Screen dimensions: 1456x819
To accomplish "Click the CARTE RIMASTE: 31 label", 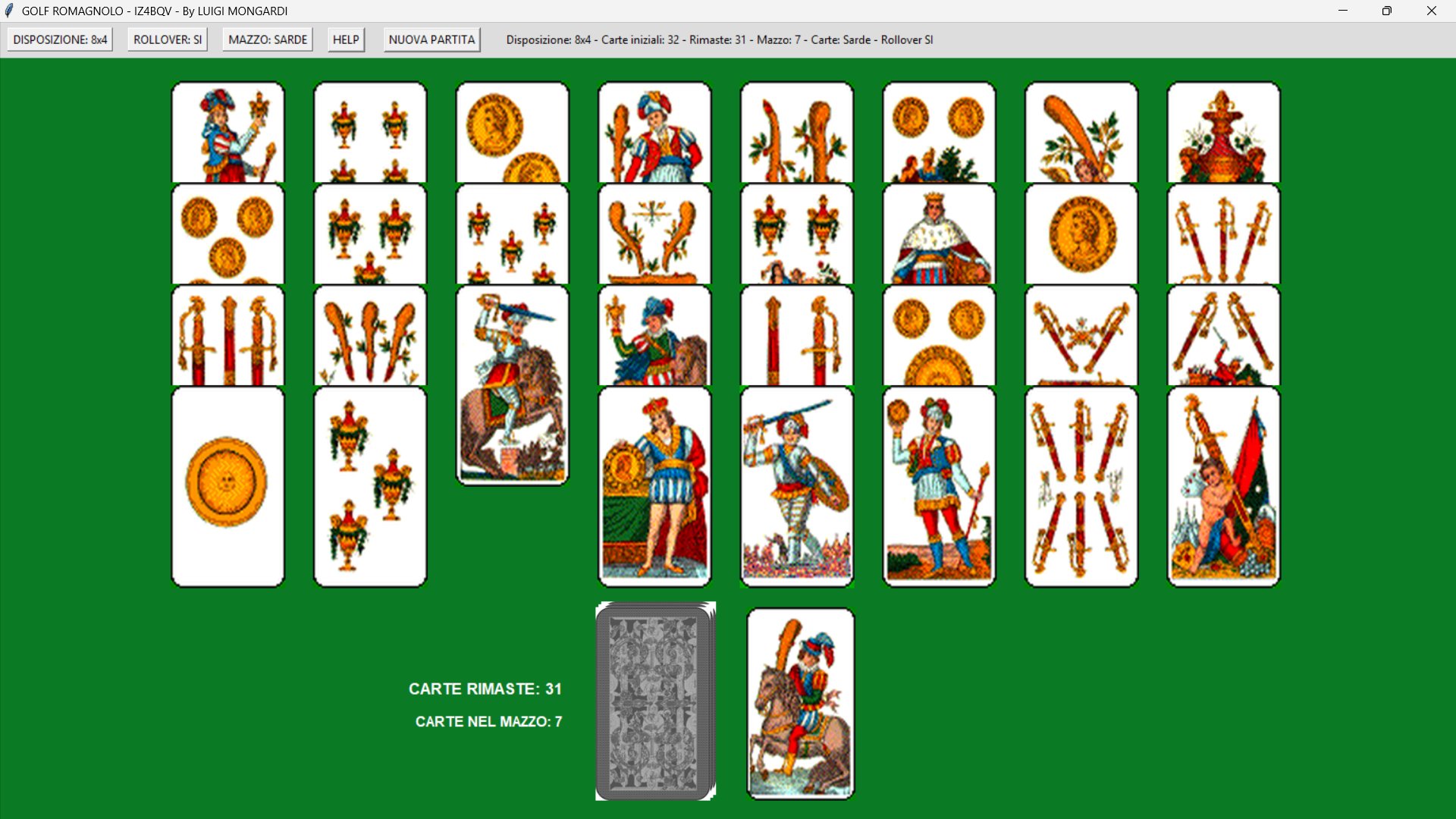I will [x=485, y=689].
